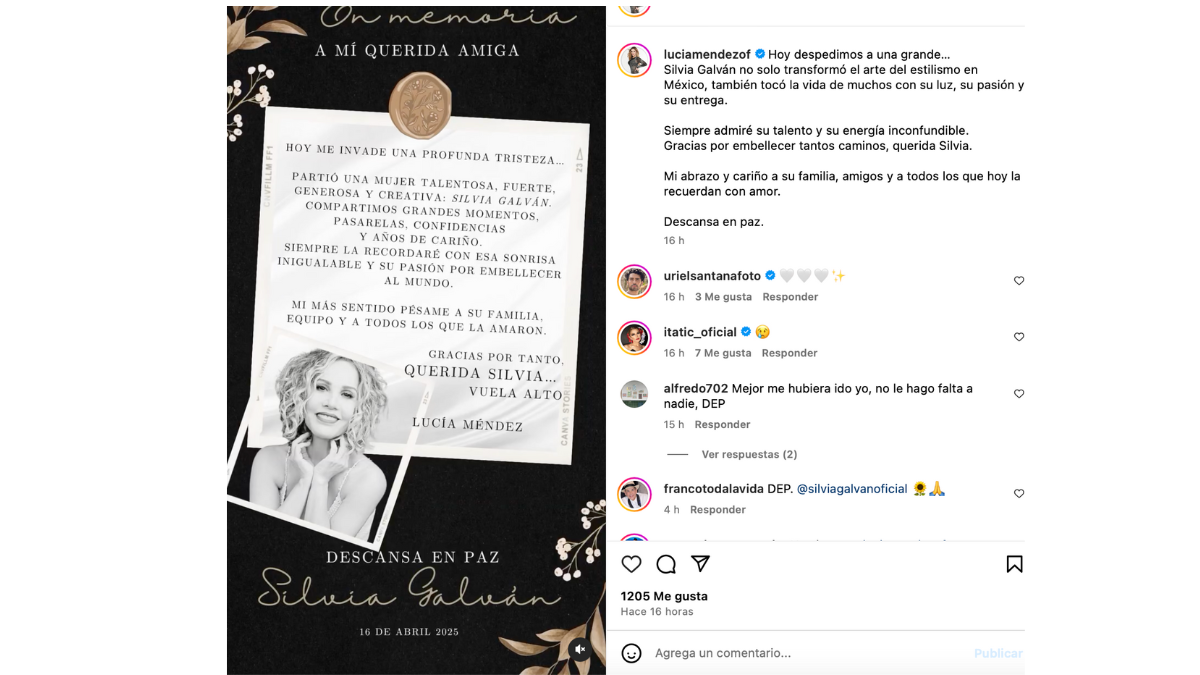Click Publicar to post comment
Image resolution: width=1200 pixels, height=675 pixels.
998,653
